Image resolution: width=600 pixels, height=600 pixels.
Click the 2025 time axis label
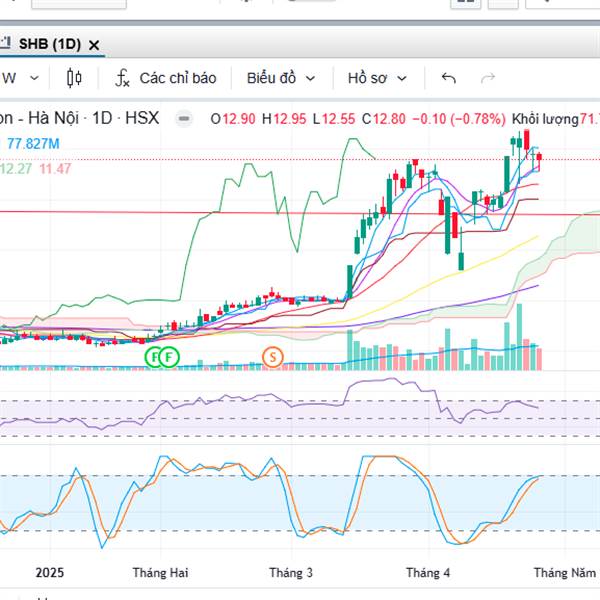click(50, 573)
